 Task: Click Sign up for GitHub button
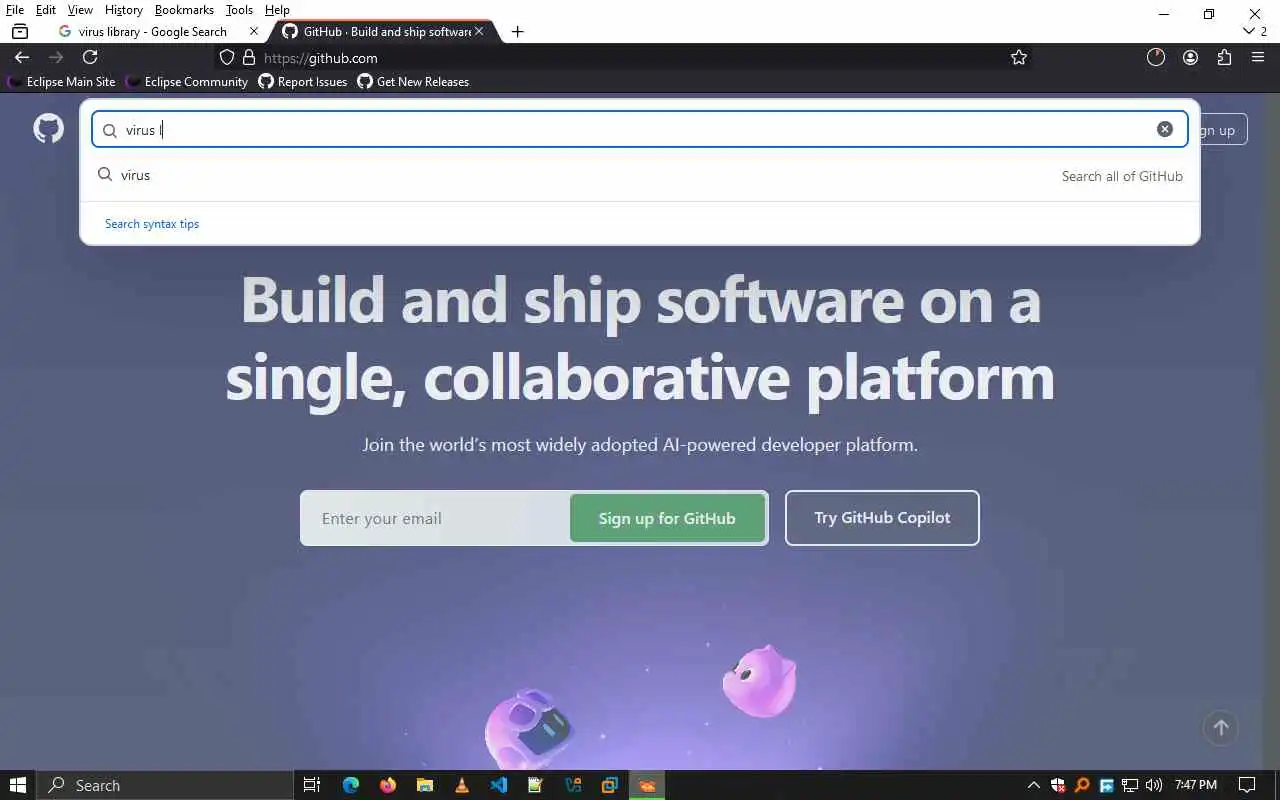pos(667,518)
